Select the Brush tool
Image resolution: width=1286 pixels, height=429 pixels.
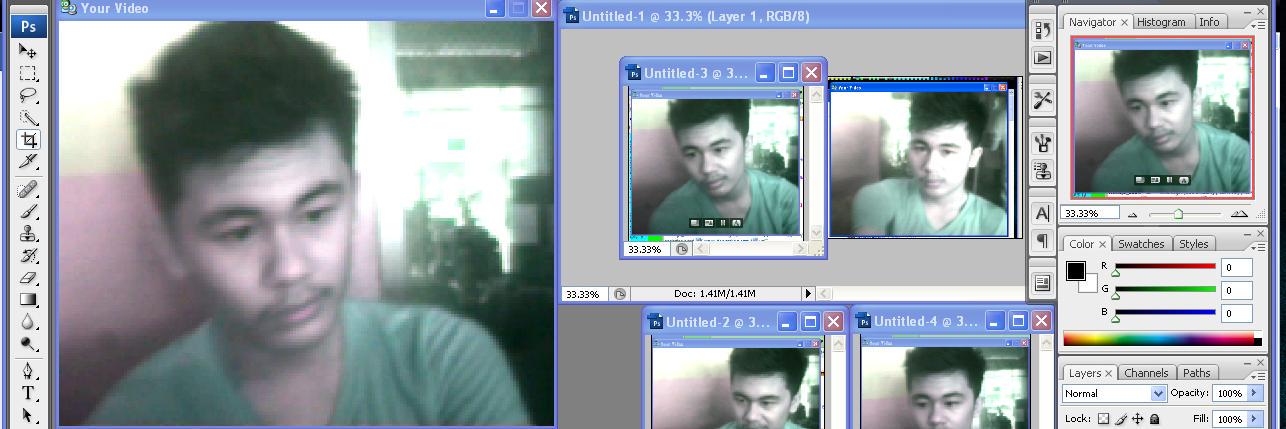click(x=28, y=211)
